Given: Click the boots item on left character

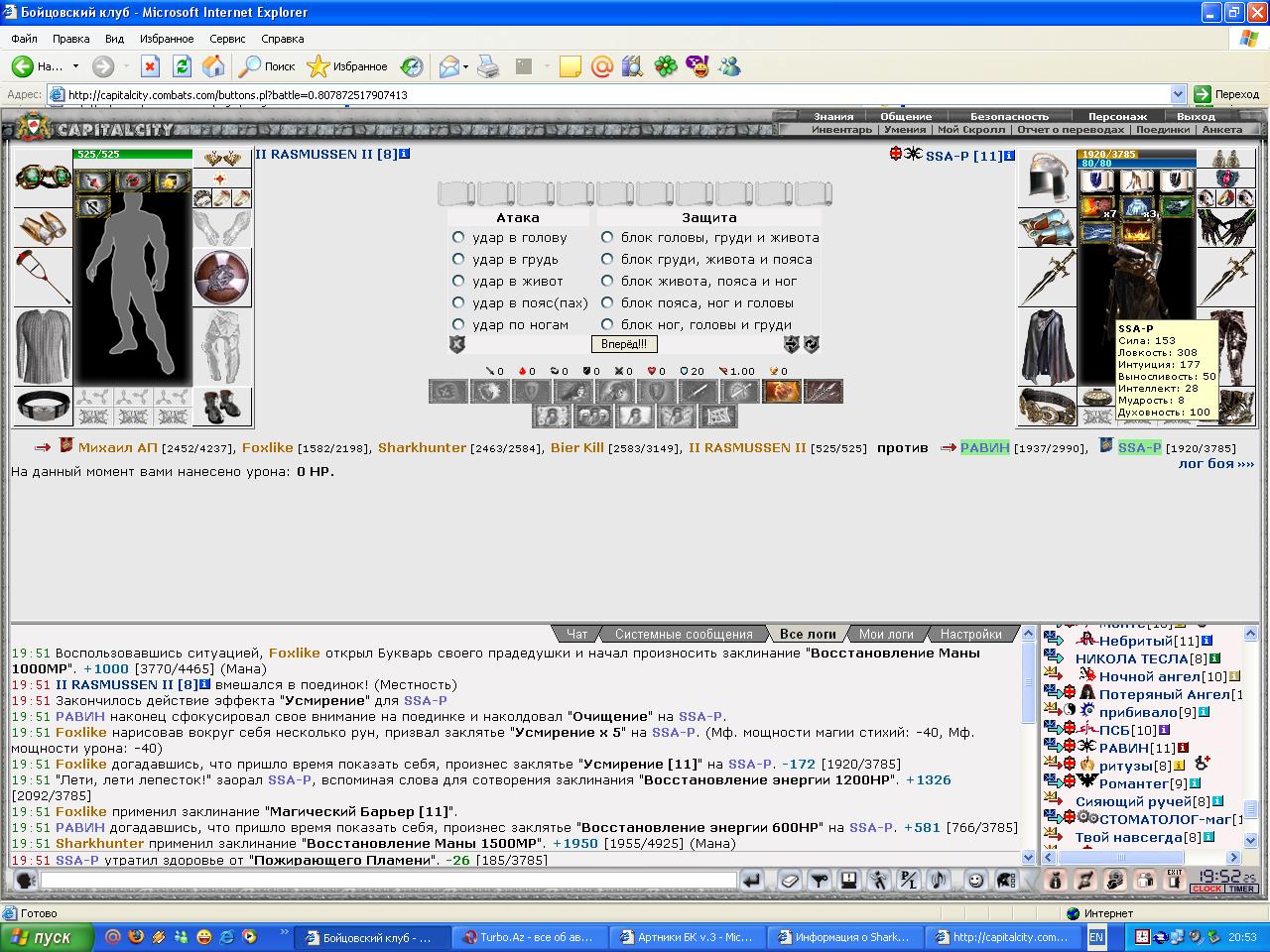Looking at the screenshot, I should 222,407.
